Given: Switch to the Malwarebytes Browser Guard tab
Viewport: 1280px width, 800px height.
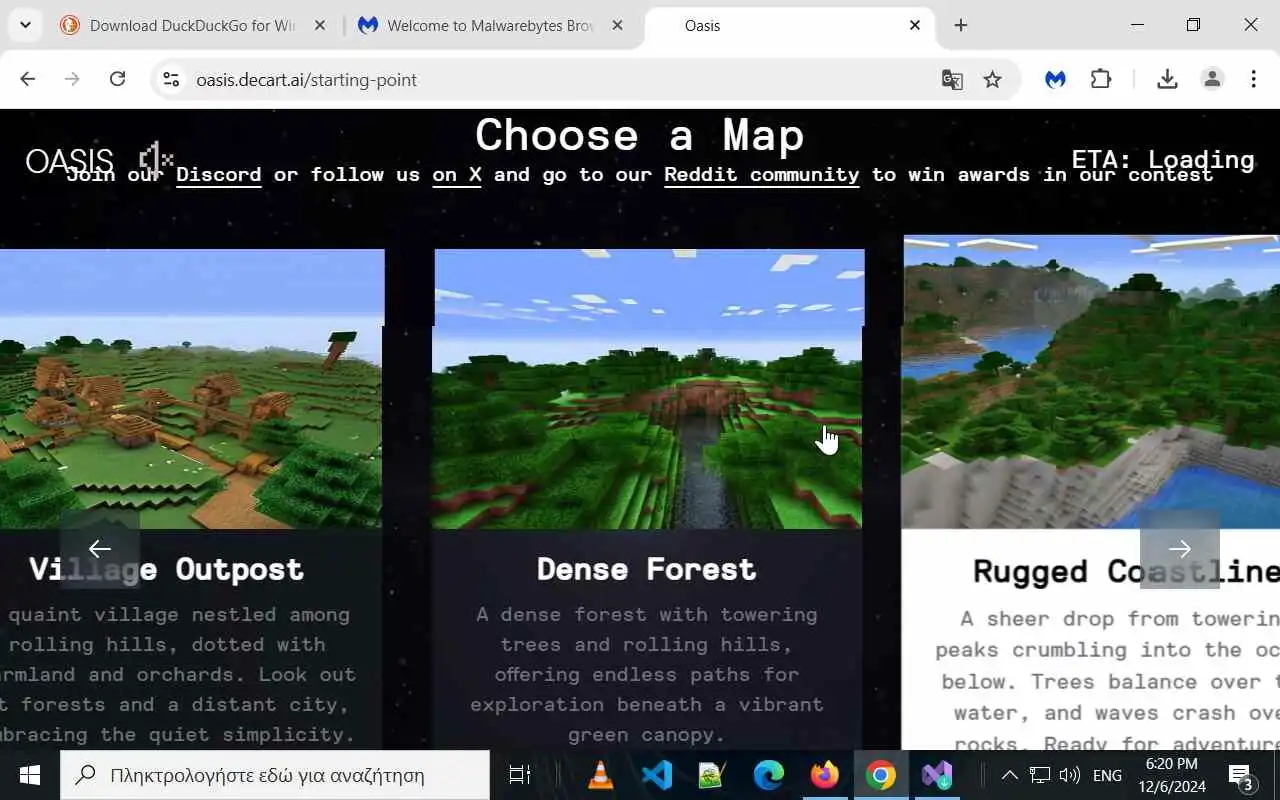Looking at the screenshot, I should click(x=490, y=25).
